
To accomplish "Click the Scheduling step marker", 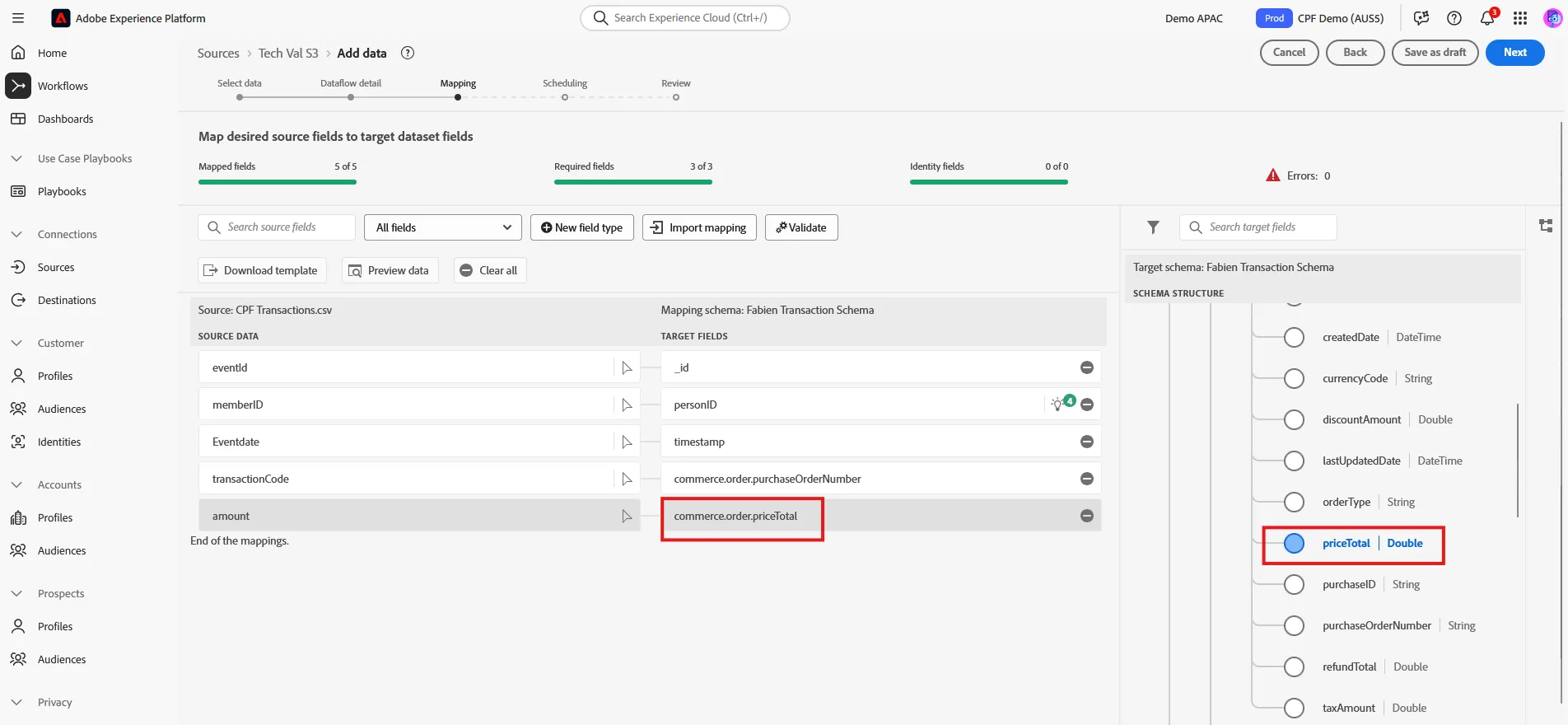I will coord(565,97).
